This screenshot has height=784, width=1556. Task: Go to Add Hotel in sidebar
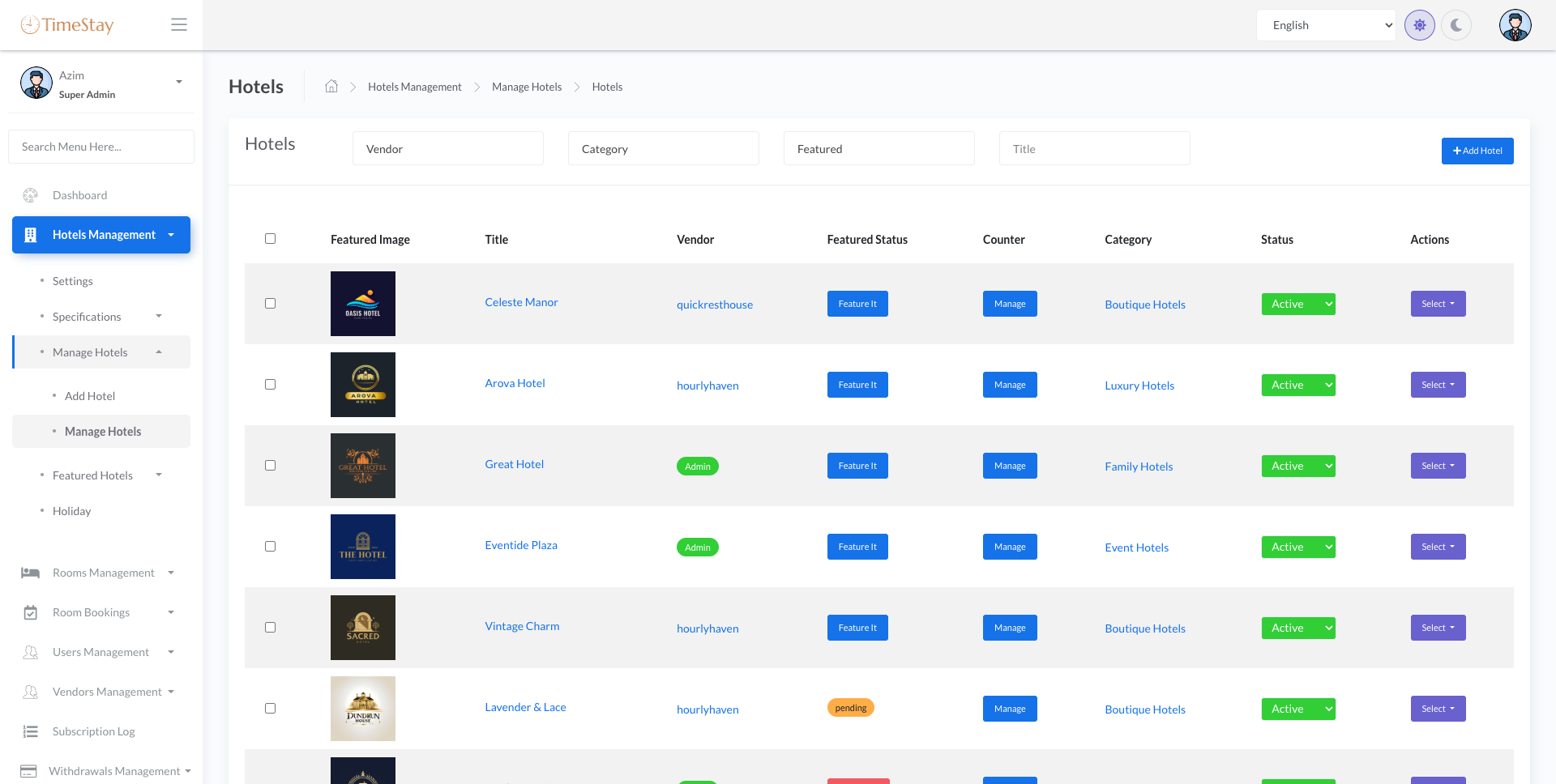click(90, 396)
